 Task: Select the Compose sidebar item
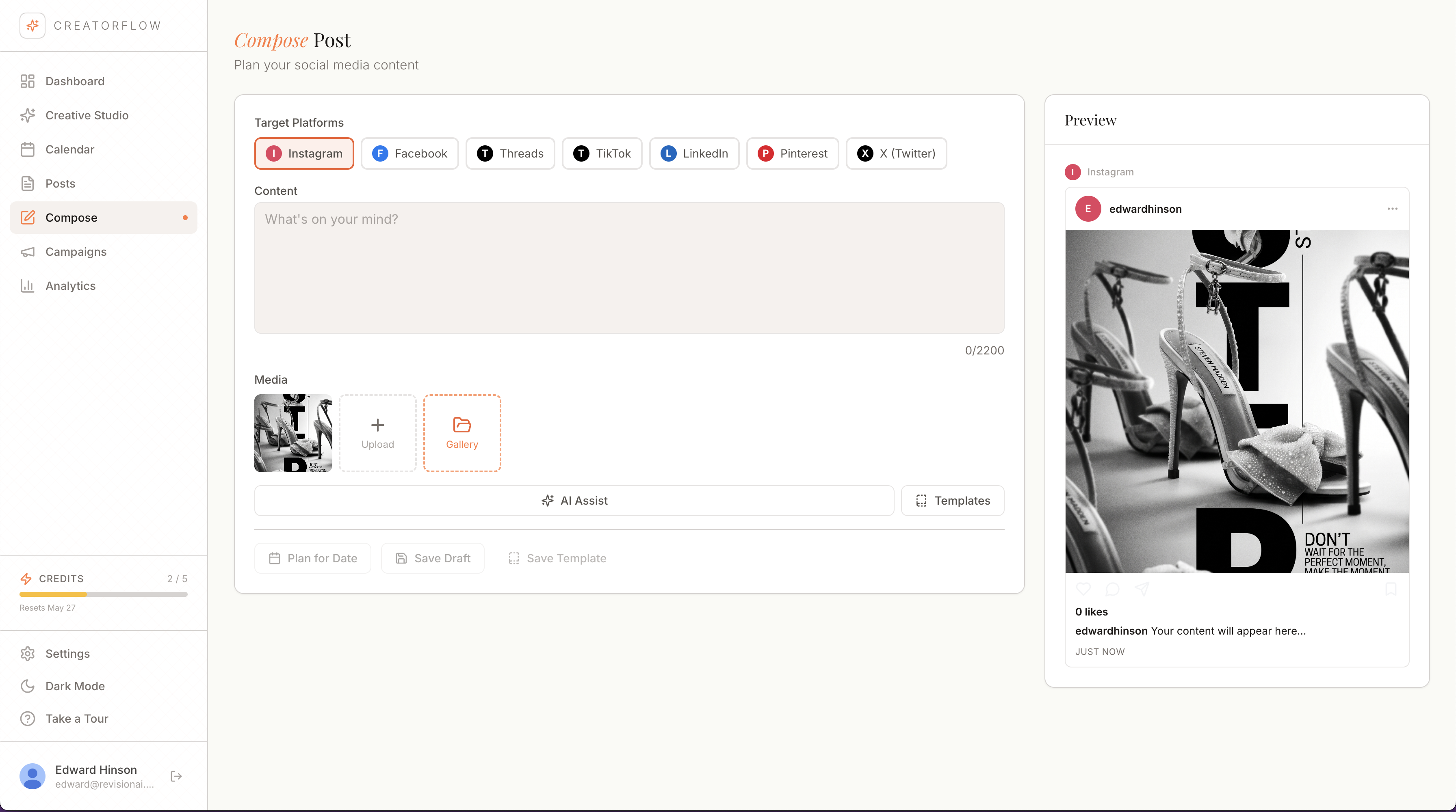pyautogui.click(x=104, y=217)
